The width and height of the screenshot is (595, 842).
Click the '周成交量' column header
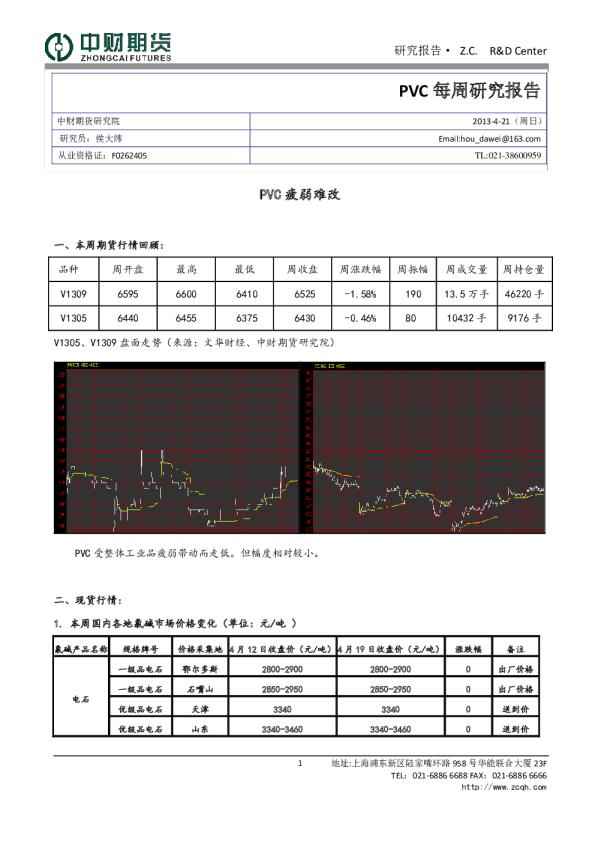click(466, 269)
